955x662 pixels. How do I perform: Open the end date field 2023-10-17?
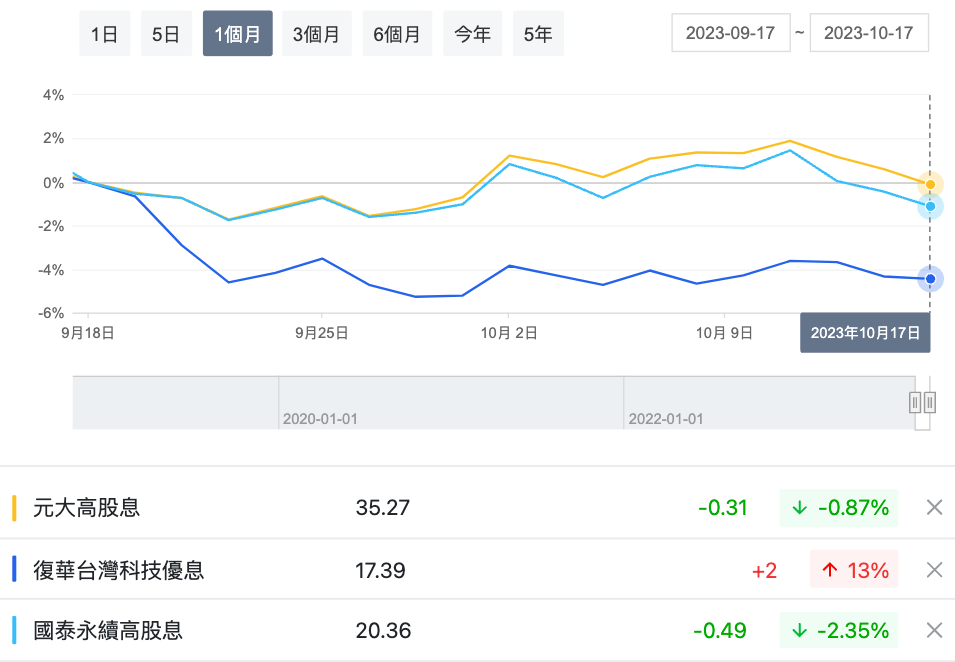[868, 33]
